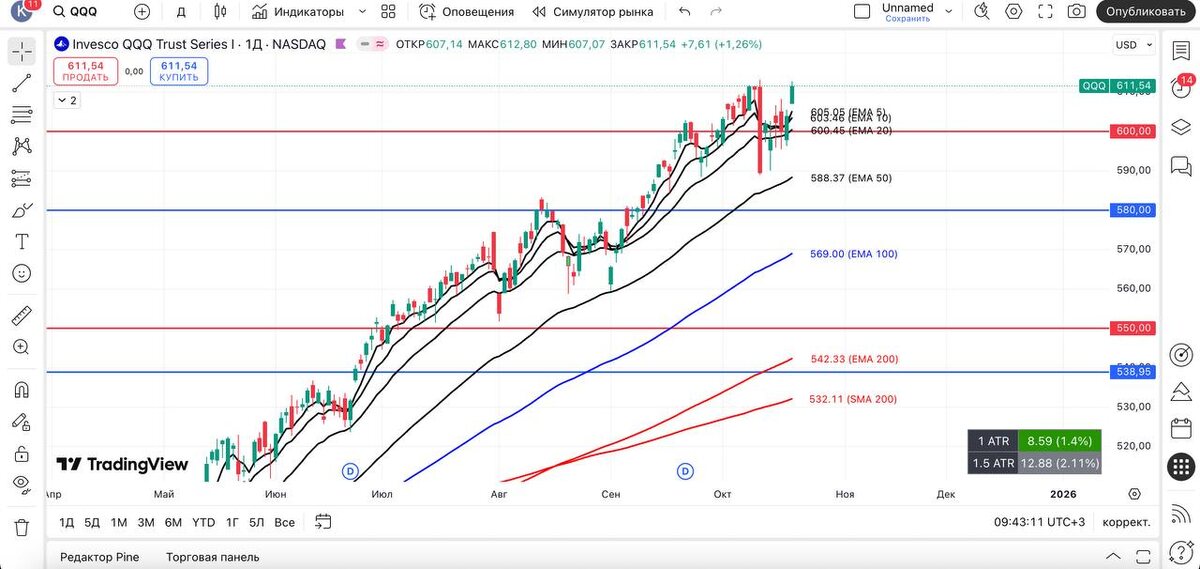This screenshot has height=569, width=1200.
Task: Toggle hide all drawings eye icon
Action: point(21,484)
